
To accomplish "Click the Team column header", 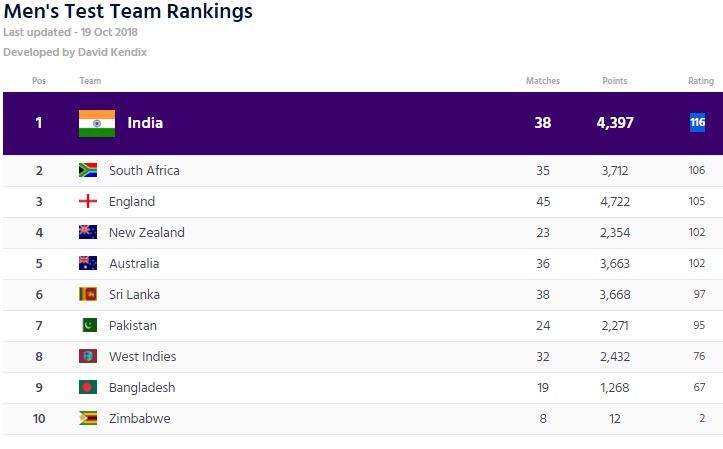I will [x=90, y=81].
